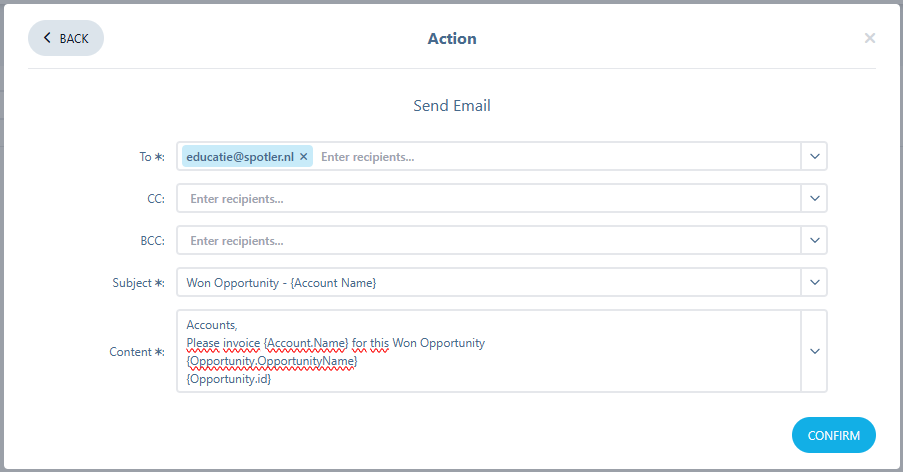Close the Action dialog with the X
The height and width of the screenshot is (472, 903).
tap(870, 38)
